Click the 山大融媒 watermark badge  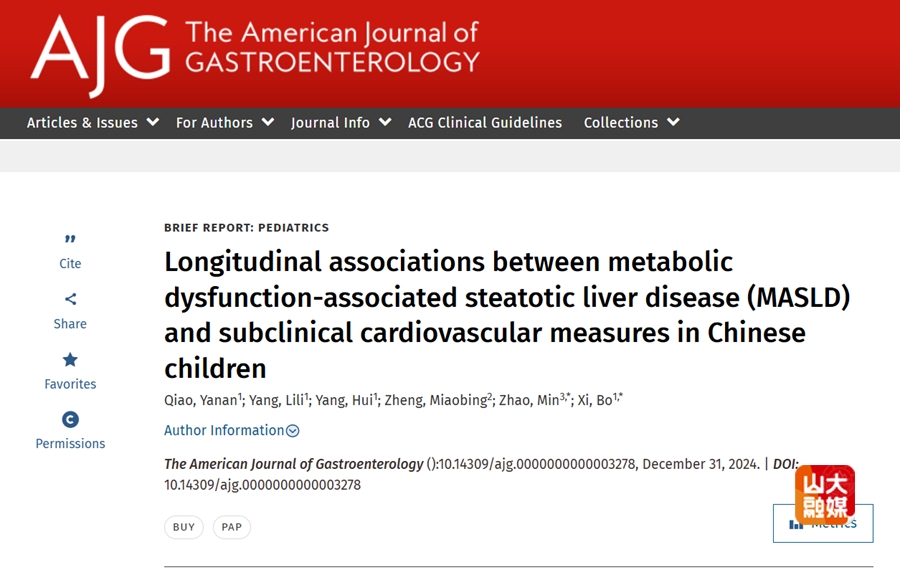click(x=825, y=494)
